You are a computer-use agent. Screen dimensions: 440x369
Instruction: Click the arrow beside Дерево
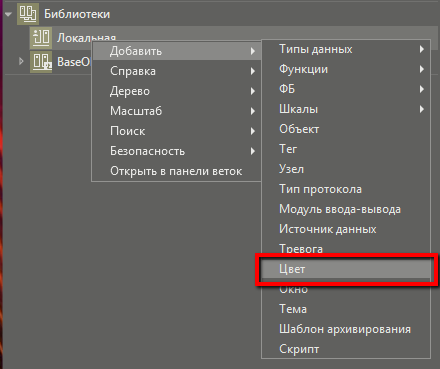tap(253, 91)
